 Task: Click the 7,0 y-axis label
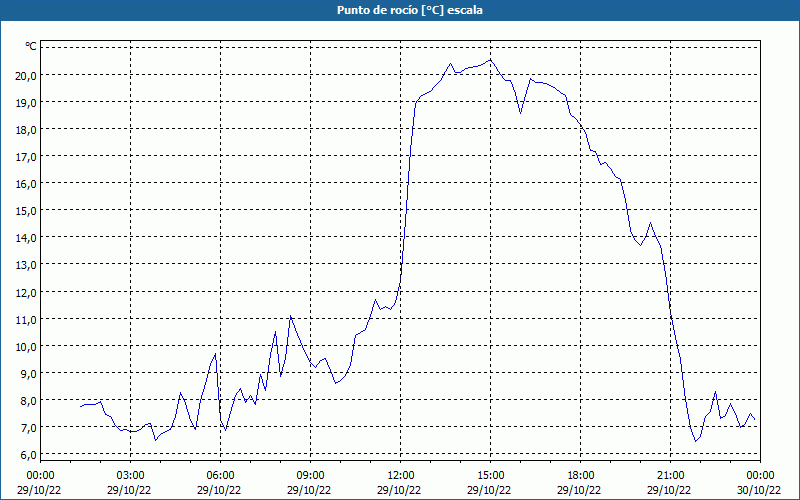[x=28, y=428]
